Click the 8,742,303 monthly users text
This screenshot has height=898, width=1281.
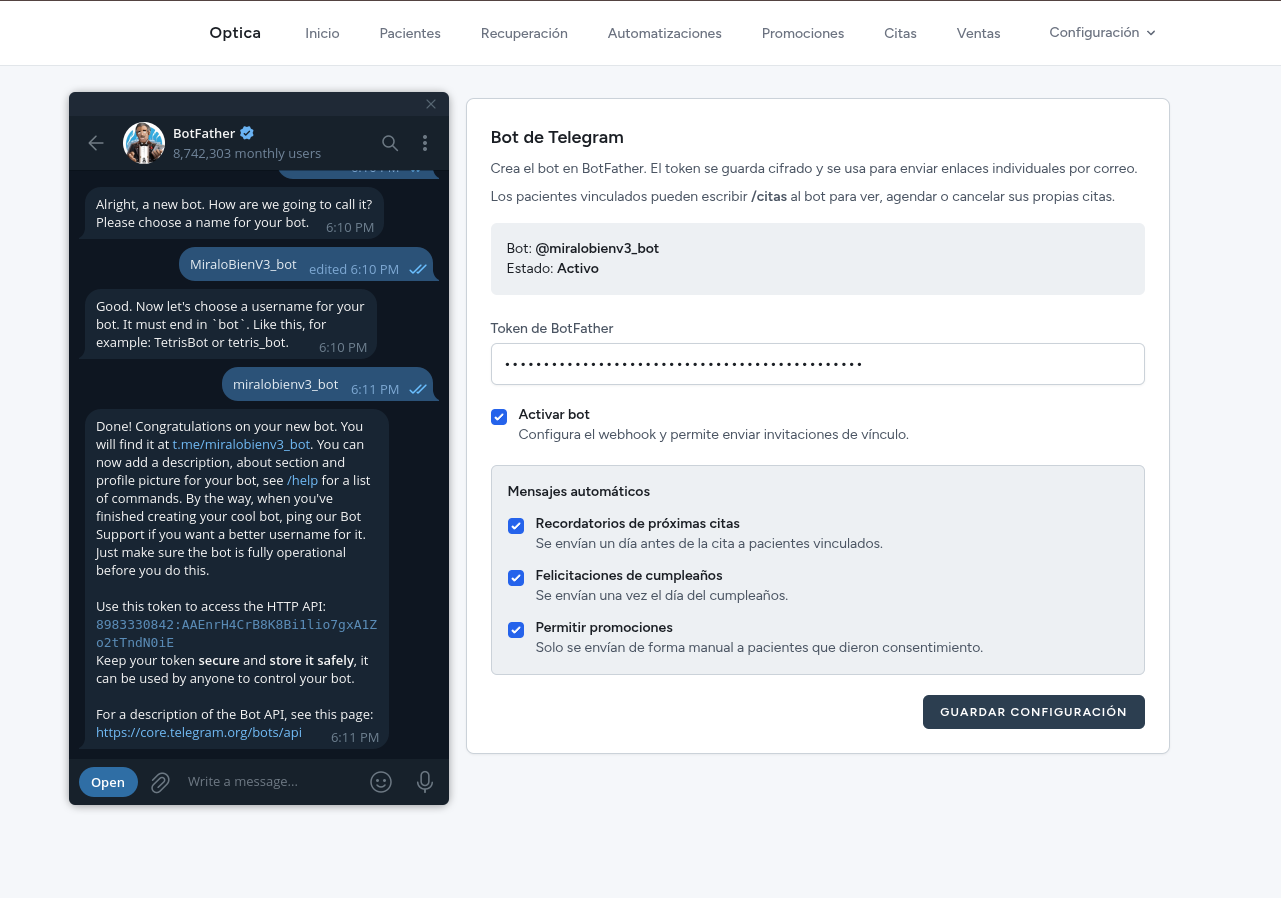(247, 154)
